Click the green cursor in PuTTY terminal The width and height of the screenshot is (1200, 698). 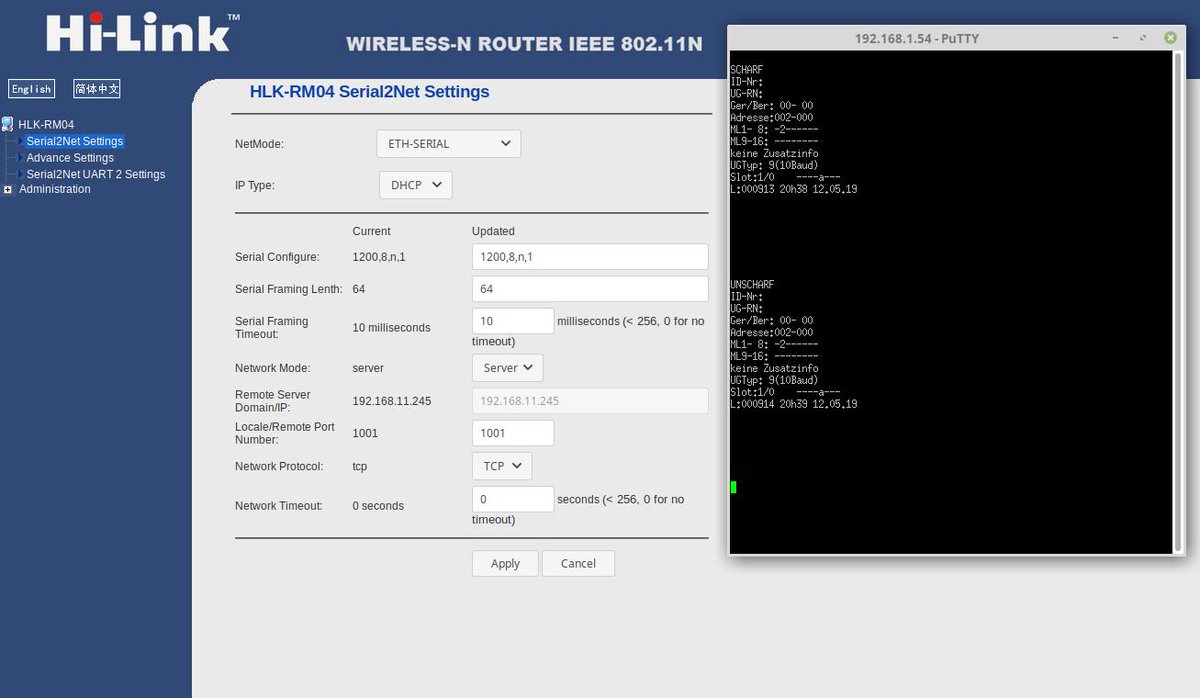click(733, 487)
